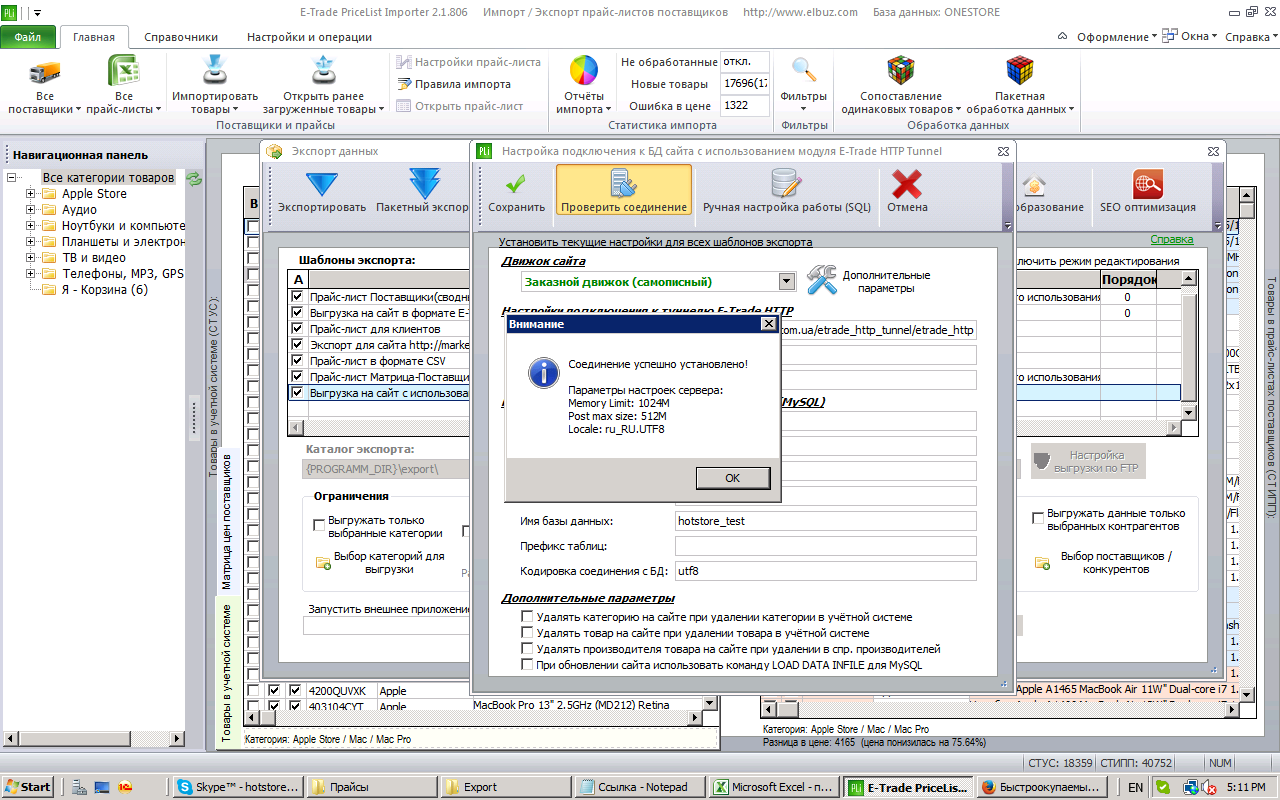Open the Все прайс-листы spreadsheet icon
Image resolution: width=1280 pixels, height=800 pixels.
pos(123,72)
